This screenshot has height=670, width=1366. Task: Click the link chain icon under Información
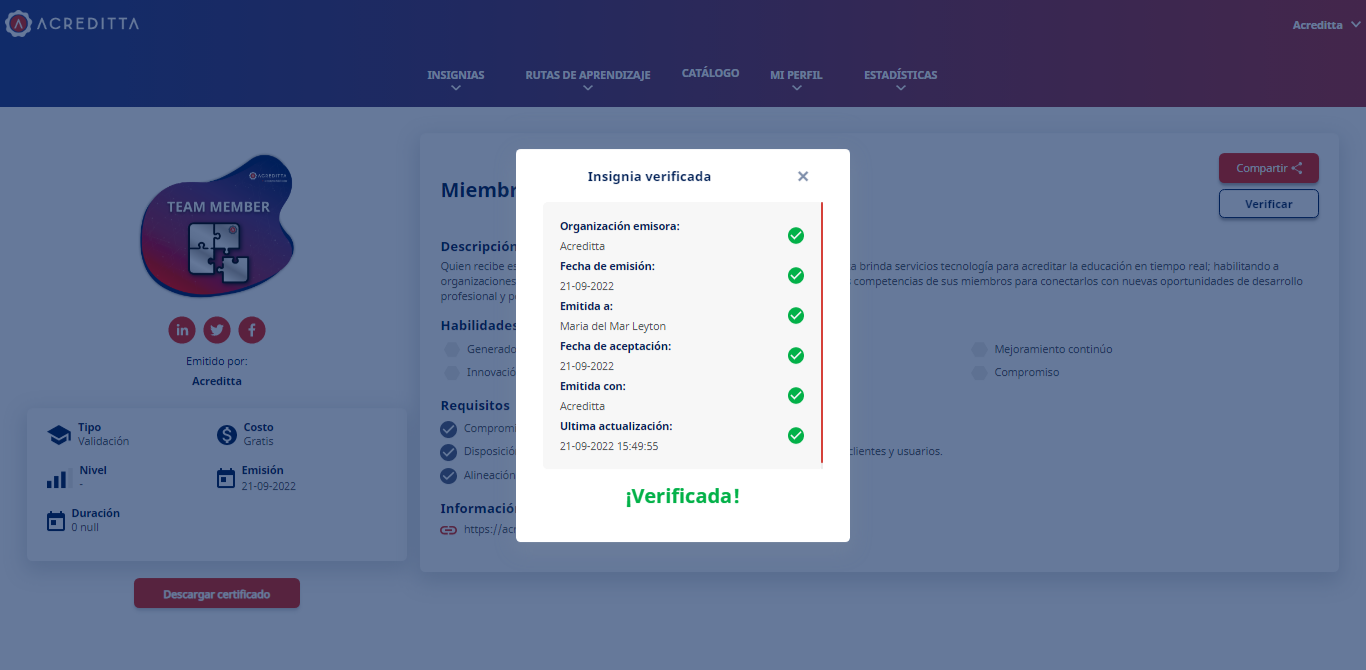point(449,530)
